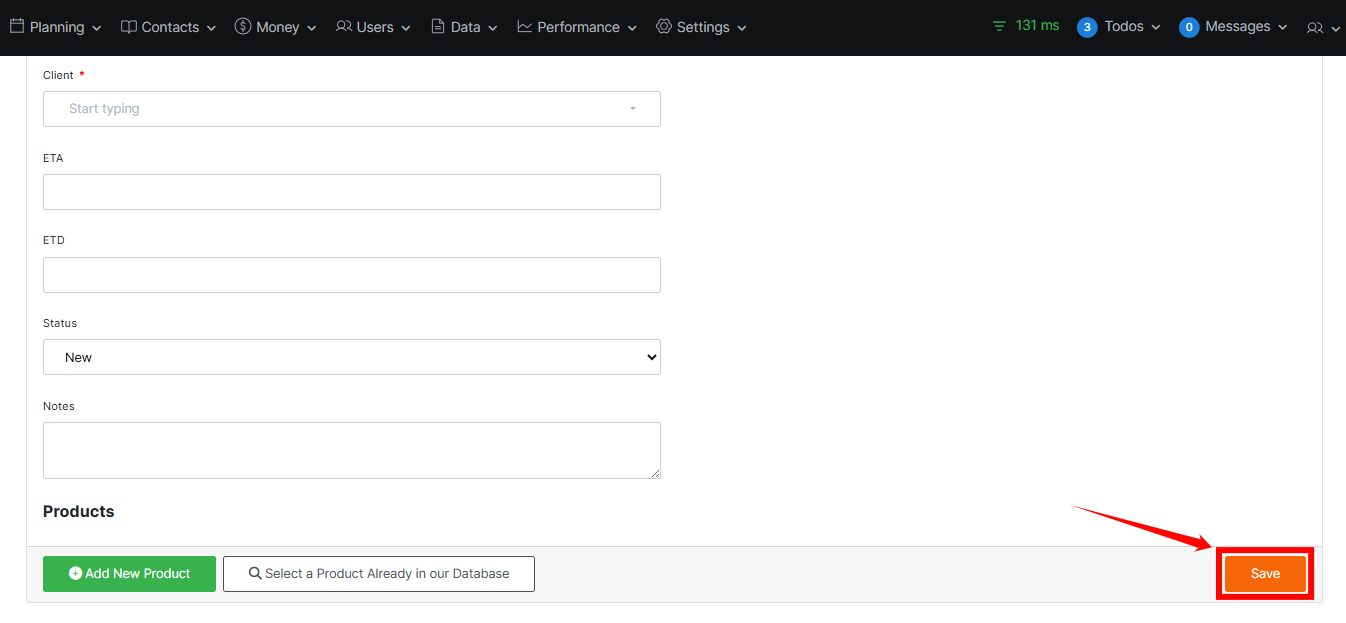Viewport: 1346px width, 623px height.
Task: Open the Planning menu
Action: [x=57, y=27]
